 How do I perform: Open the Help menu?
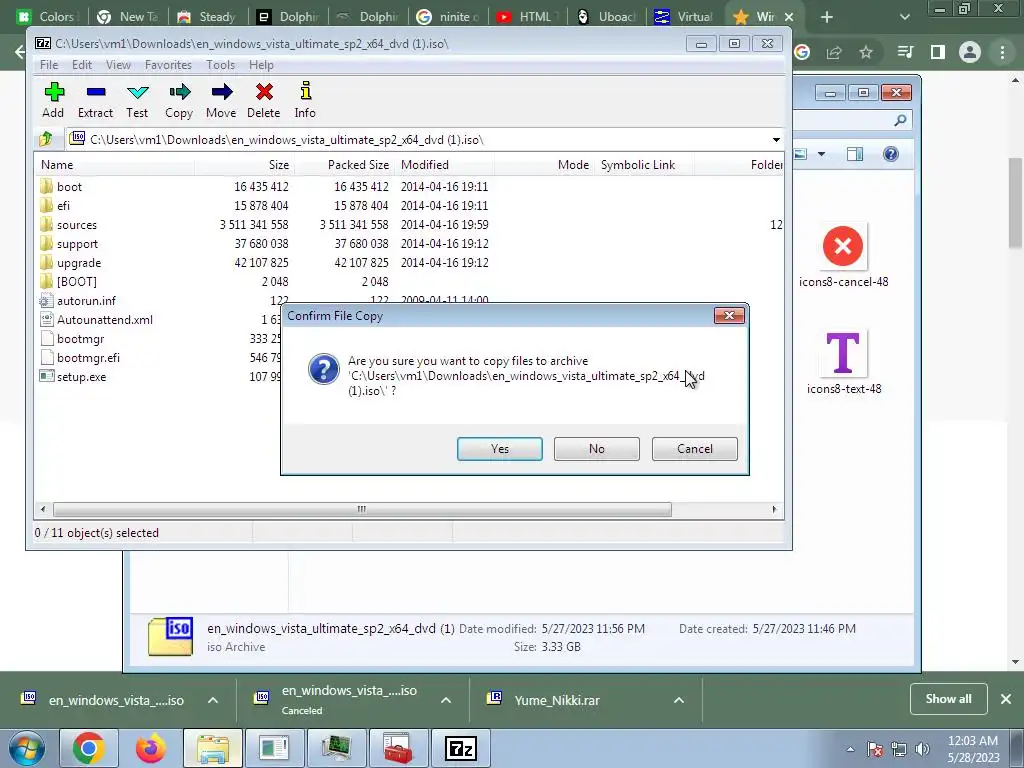(x=261, y=65)
